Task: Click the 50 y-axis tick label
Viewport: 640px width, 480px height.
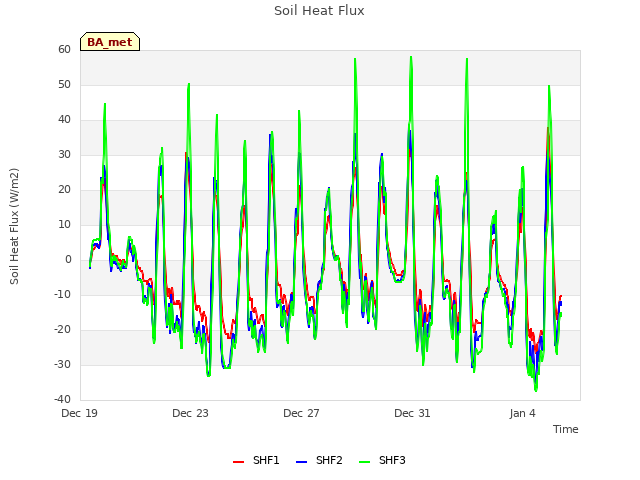Action: pos(64,84)
